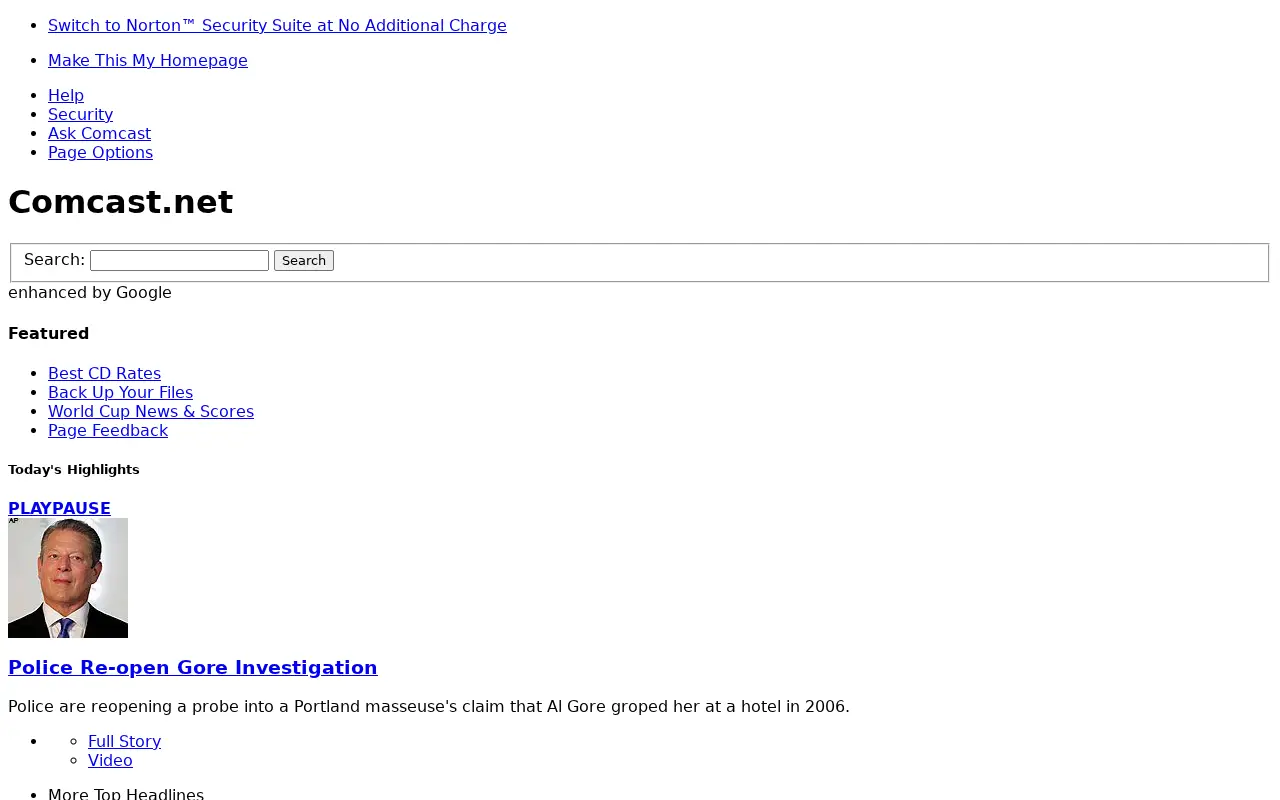Click the Today's Highlights heading
Image resolution: width=1280 pixels, height=800 pixels.
click(74, 469)
